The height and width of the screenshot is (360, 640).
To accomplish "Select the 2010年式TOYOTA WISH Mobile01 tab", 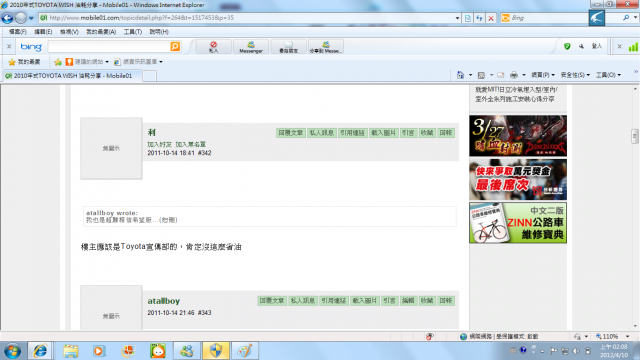I will (72, 76).
